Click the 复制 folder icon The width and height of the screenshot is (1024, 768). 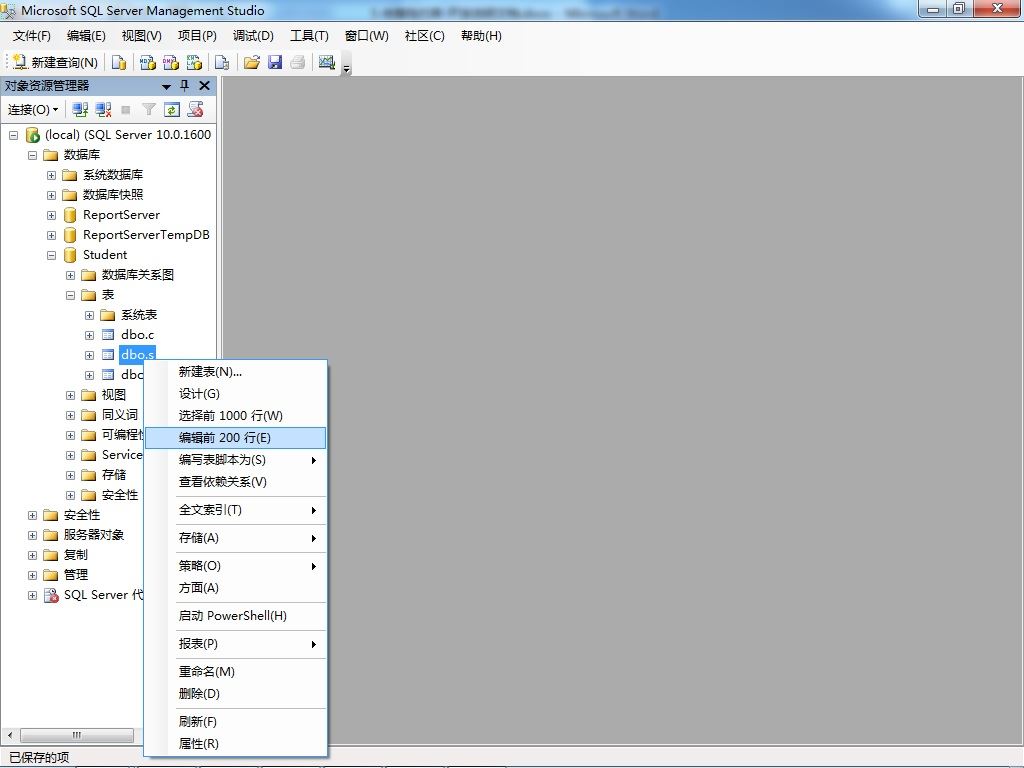click(51, 555)
